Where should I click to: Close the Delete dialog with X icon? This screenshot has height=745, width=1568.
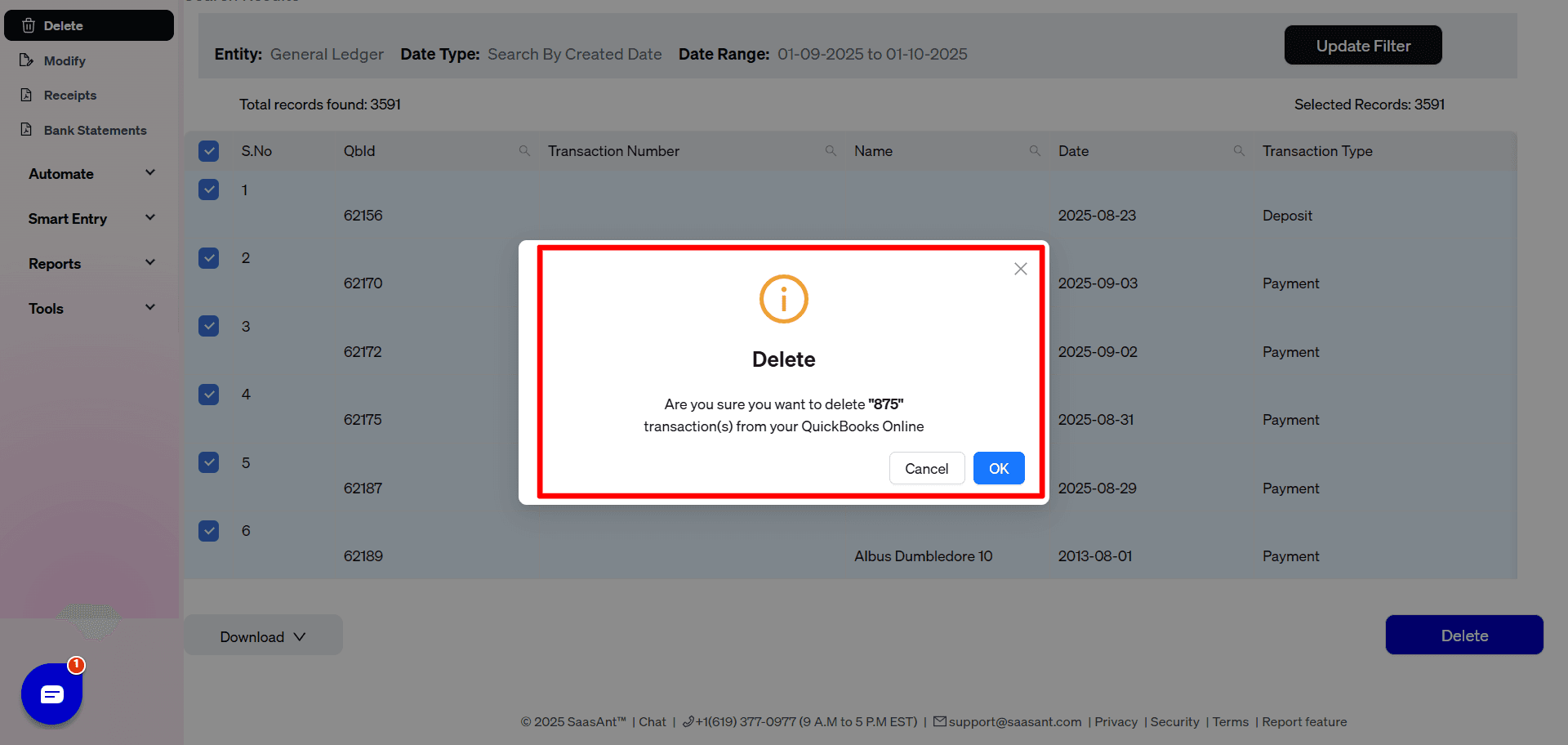[x=1020, y=269]
